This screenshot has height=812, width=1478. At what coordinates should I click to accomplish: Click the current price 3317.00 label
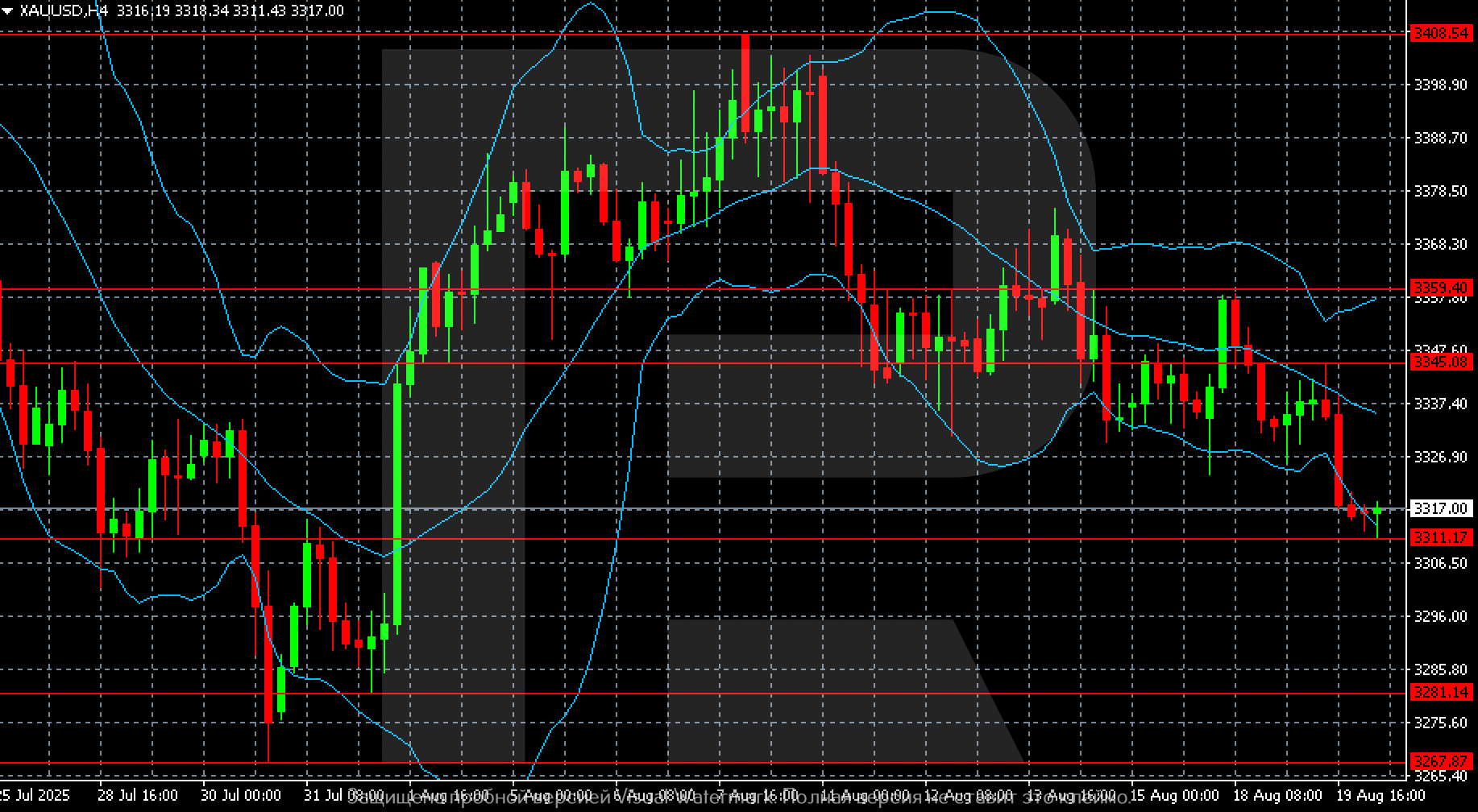coord(1442,508)
